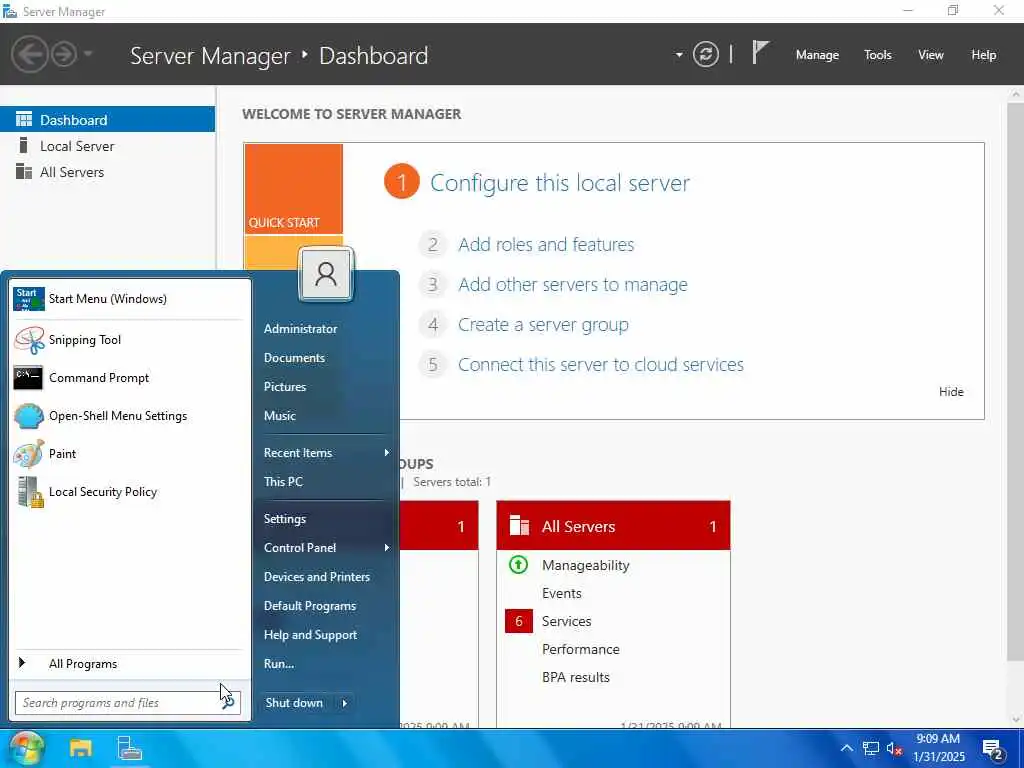Show hidden tray icons chevron
The height and width of the screenshot is (768, 1024).
click(846, 748)
